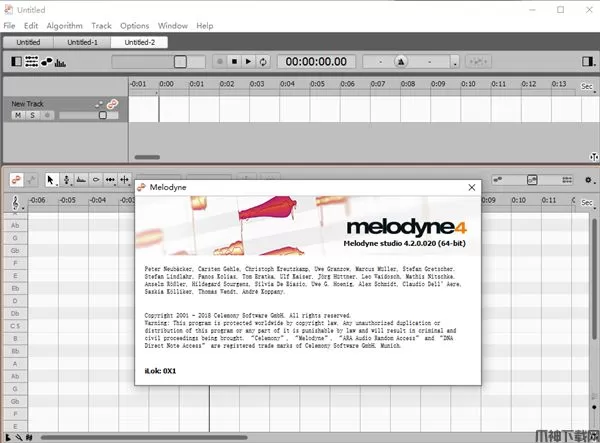The image size is (600, 443).
Task: Click the pitch grid blob icon
Action: click(497, 179)
